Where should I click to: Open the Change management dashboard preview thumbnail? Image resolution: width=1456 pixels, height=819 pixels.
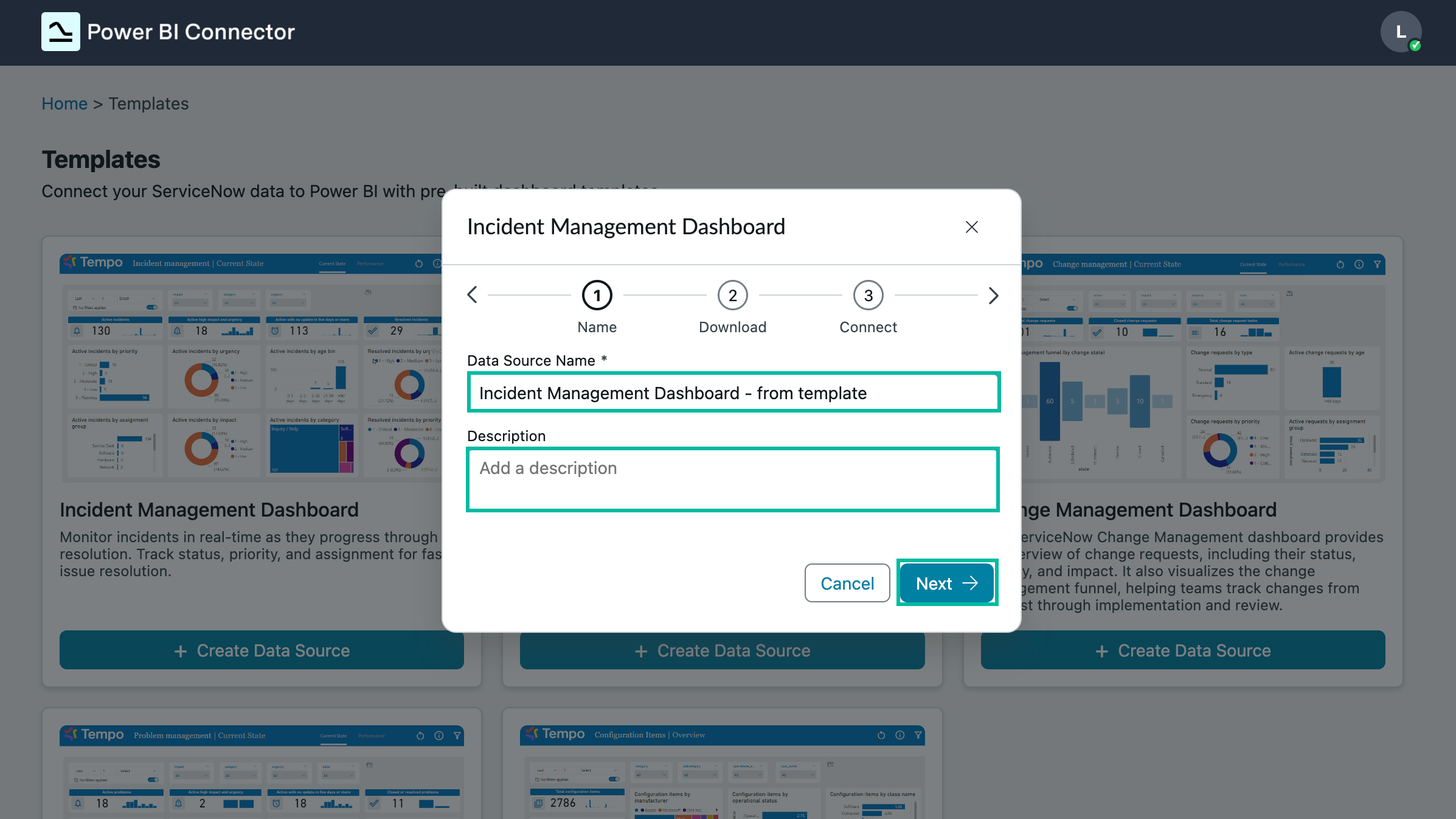point(1203,368)
